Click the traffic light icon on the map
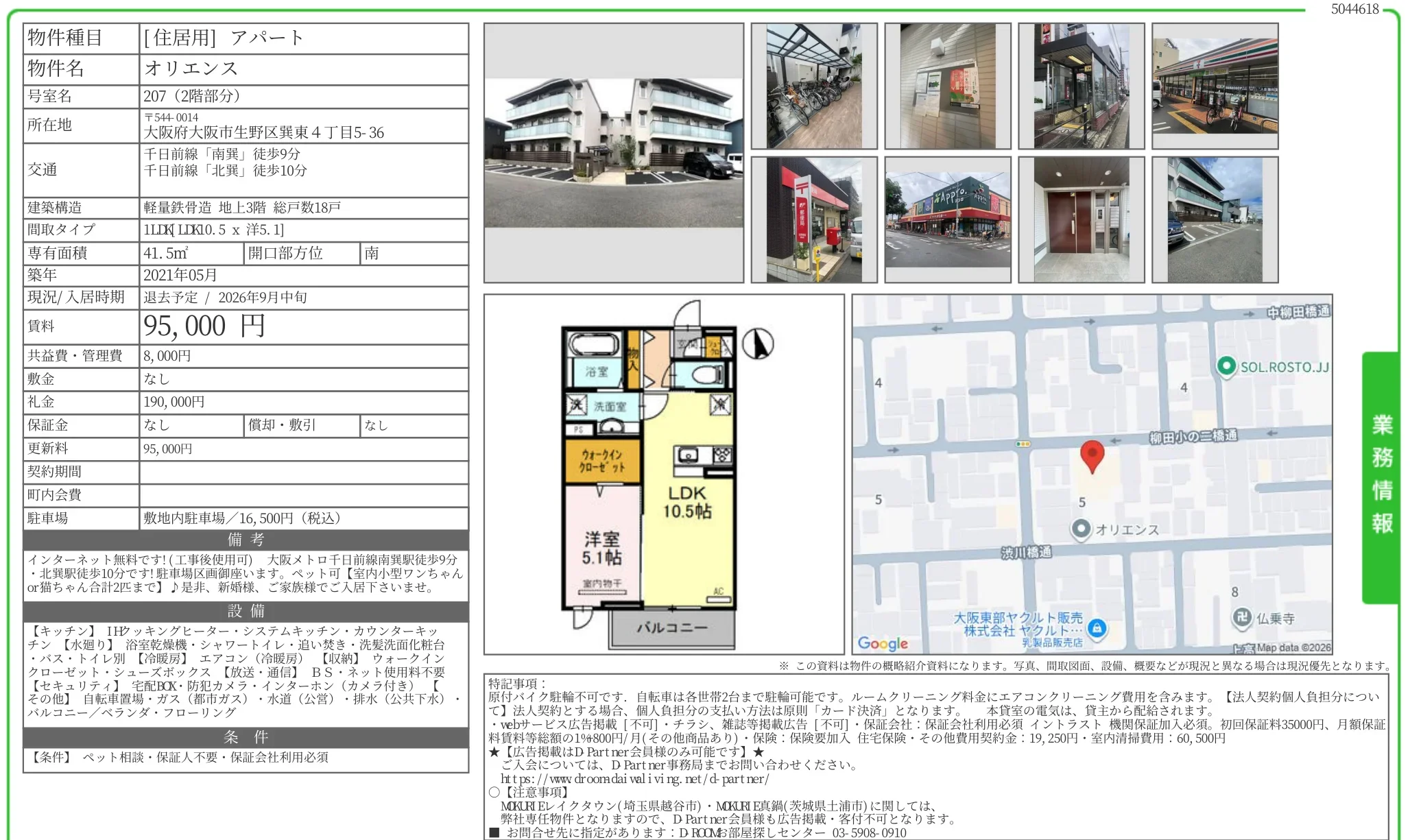The height and width of the screenshot is (840, 1410). click(1023, 444)
